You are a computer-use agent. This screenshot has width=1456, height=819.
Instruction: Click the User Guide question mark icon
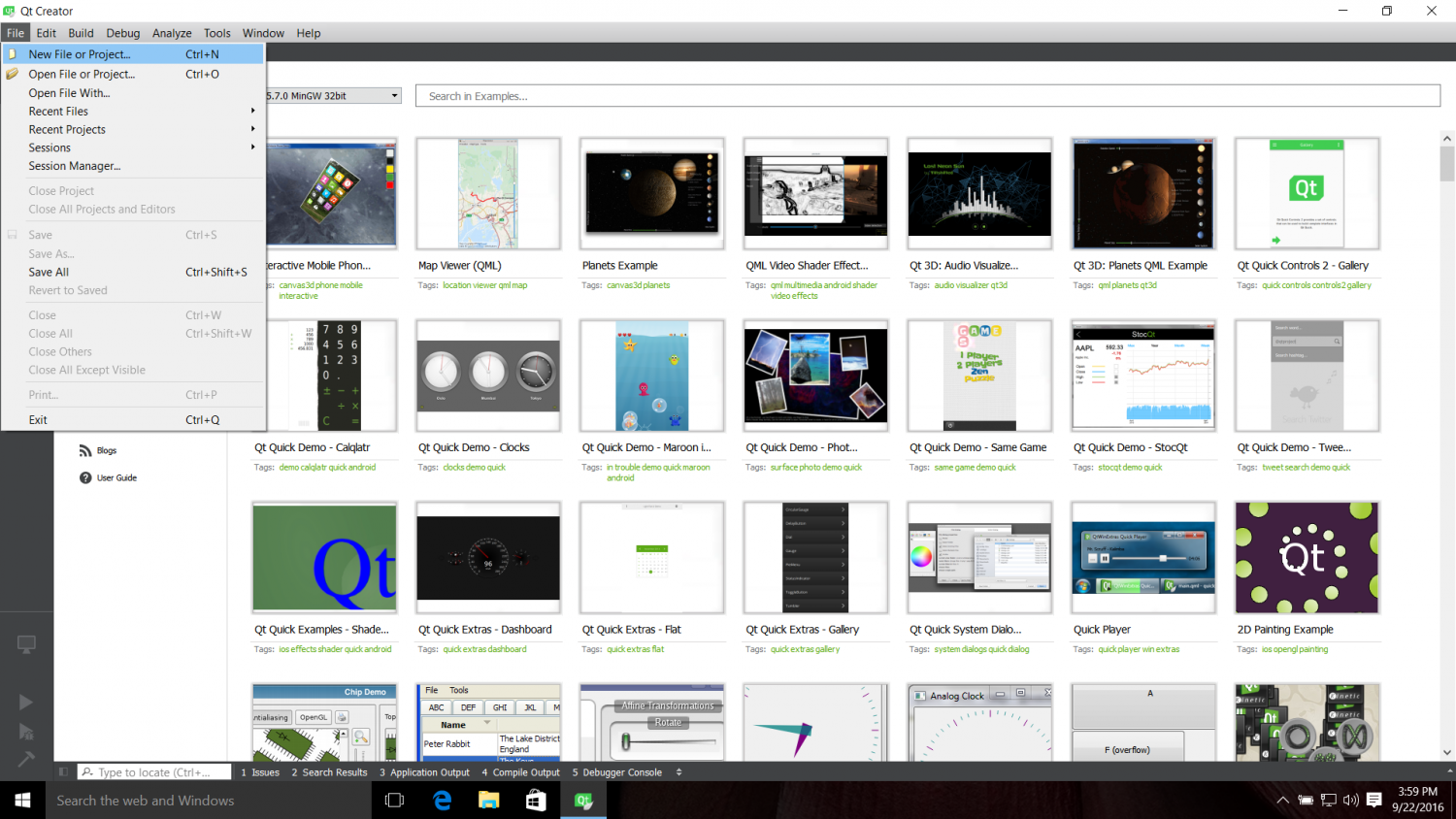[85, 477]
